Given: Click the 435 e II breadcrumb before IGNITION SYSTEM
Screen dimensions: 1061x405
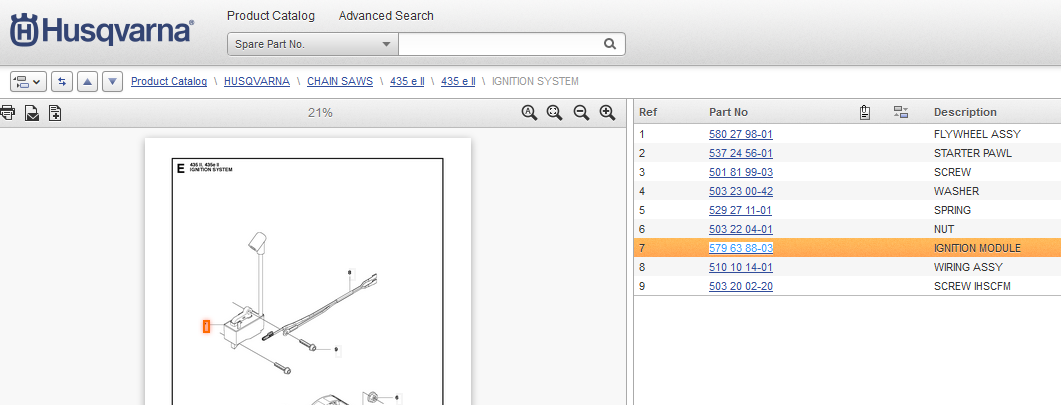Looking at the screenshot, I should [458, 81].
